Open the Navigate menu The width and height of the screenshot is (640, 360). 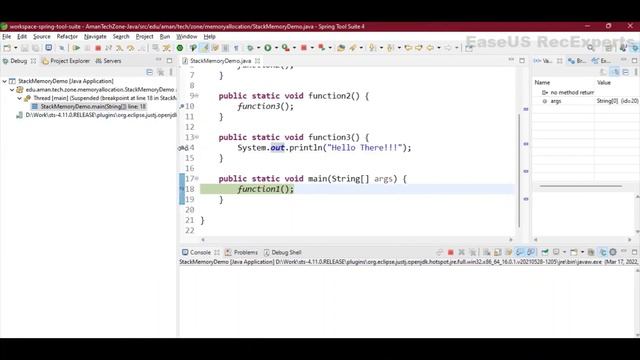tap(95, 37)
